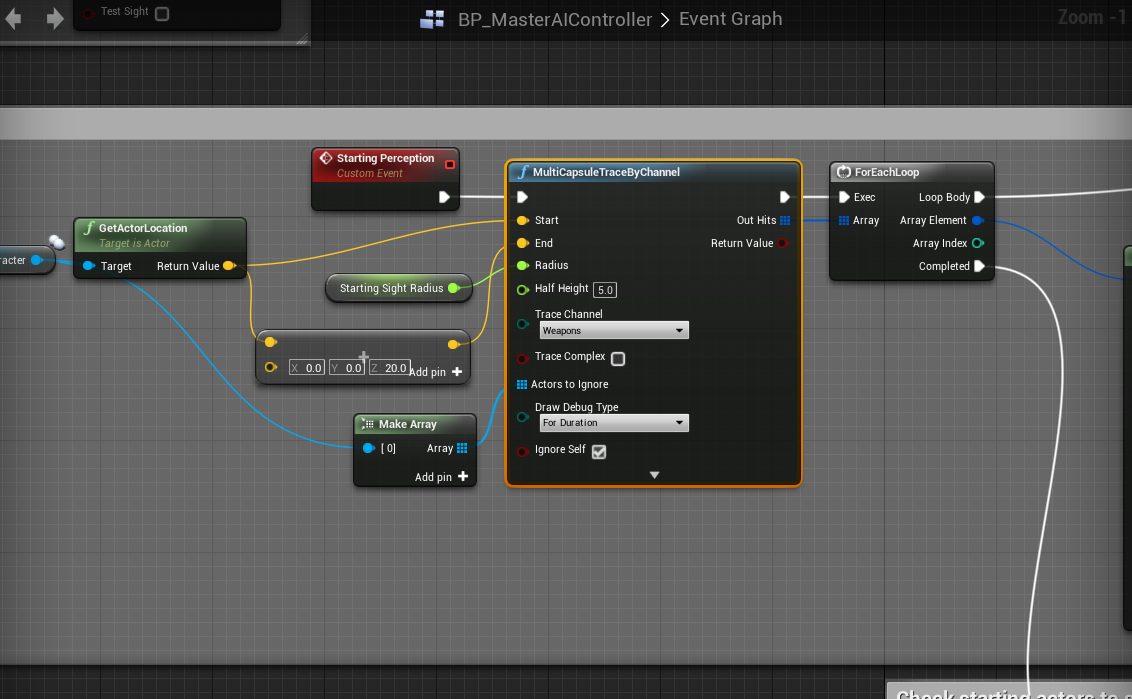Toggle the Trace Complex checkbox
Viewport: 1132px width, 699px height.
[618, 359]
